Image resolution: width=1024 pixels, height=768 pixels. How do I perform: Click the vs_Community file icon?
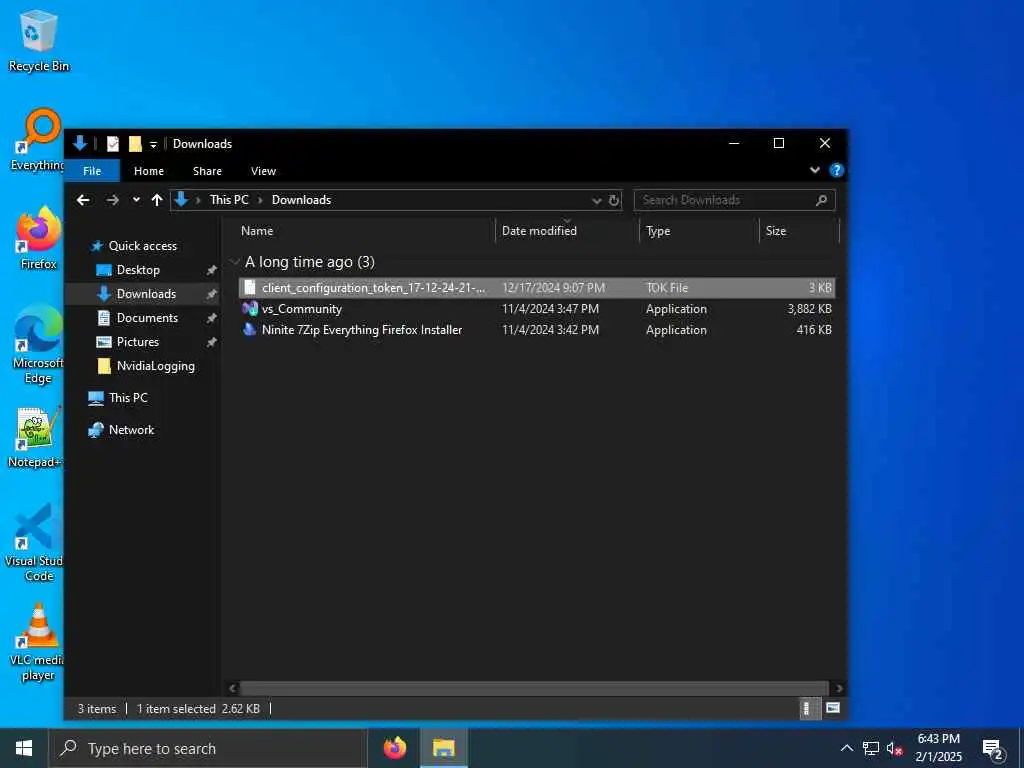[x=249, y=308]
